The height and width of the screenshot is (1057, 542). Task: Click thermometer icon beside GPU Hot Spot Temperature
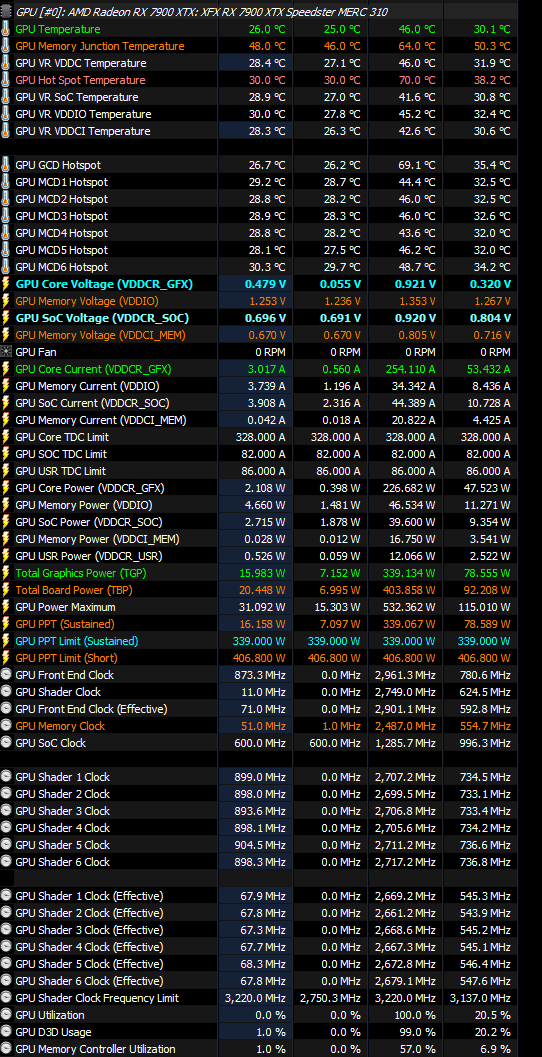tap(7, 80)
